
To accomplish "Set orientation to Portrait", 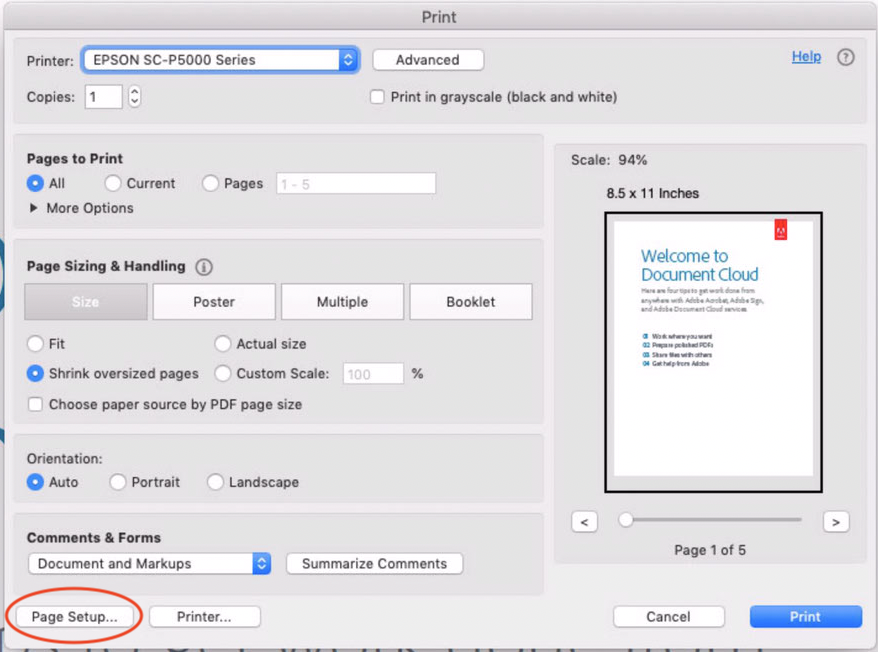I will click(118, 482).
